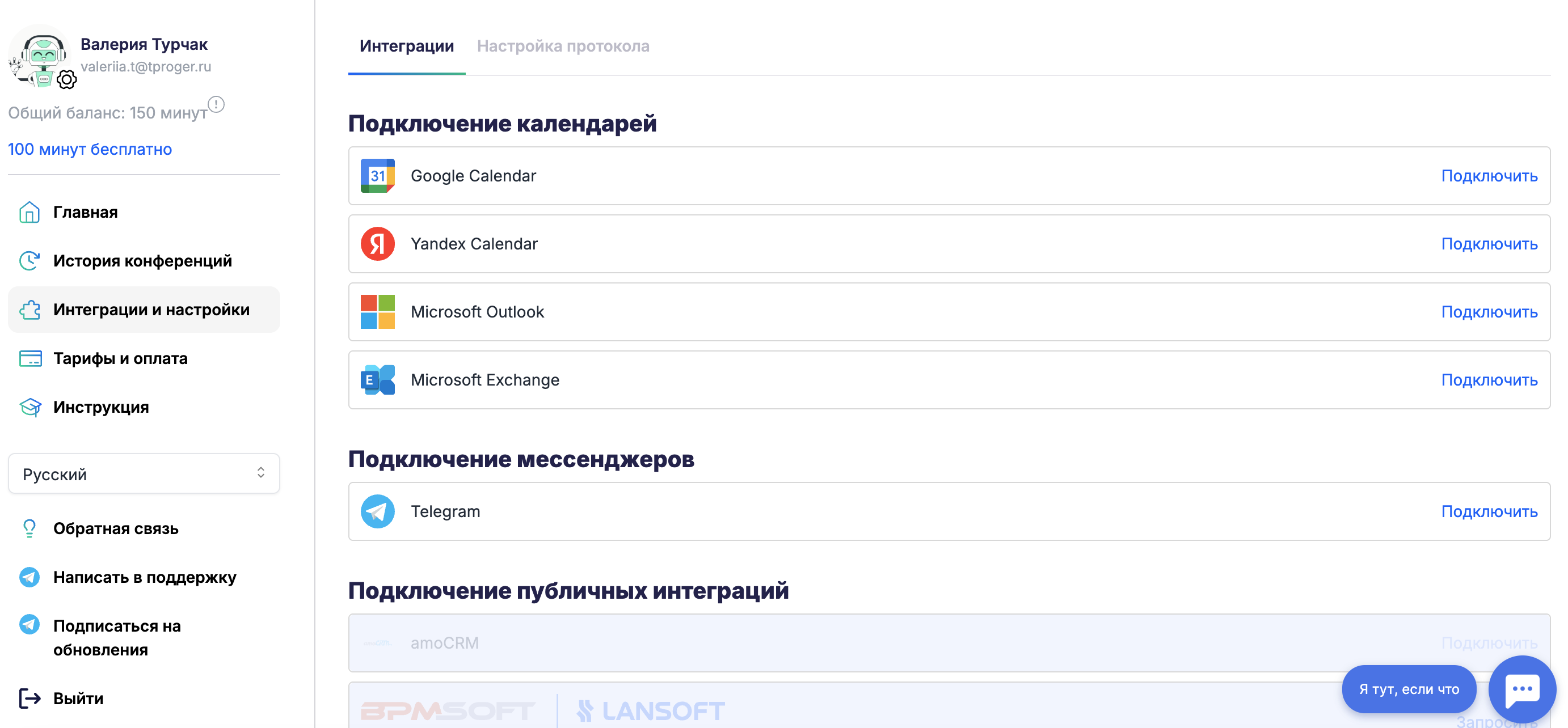The width and height of the screenshot is (1568, 728).
Task: Select the Microsoft Outlook icon
Action: [x=377, y=312]
